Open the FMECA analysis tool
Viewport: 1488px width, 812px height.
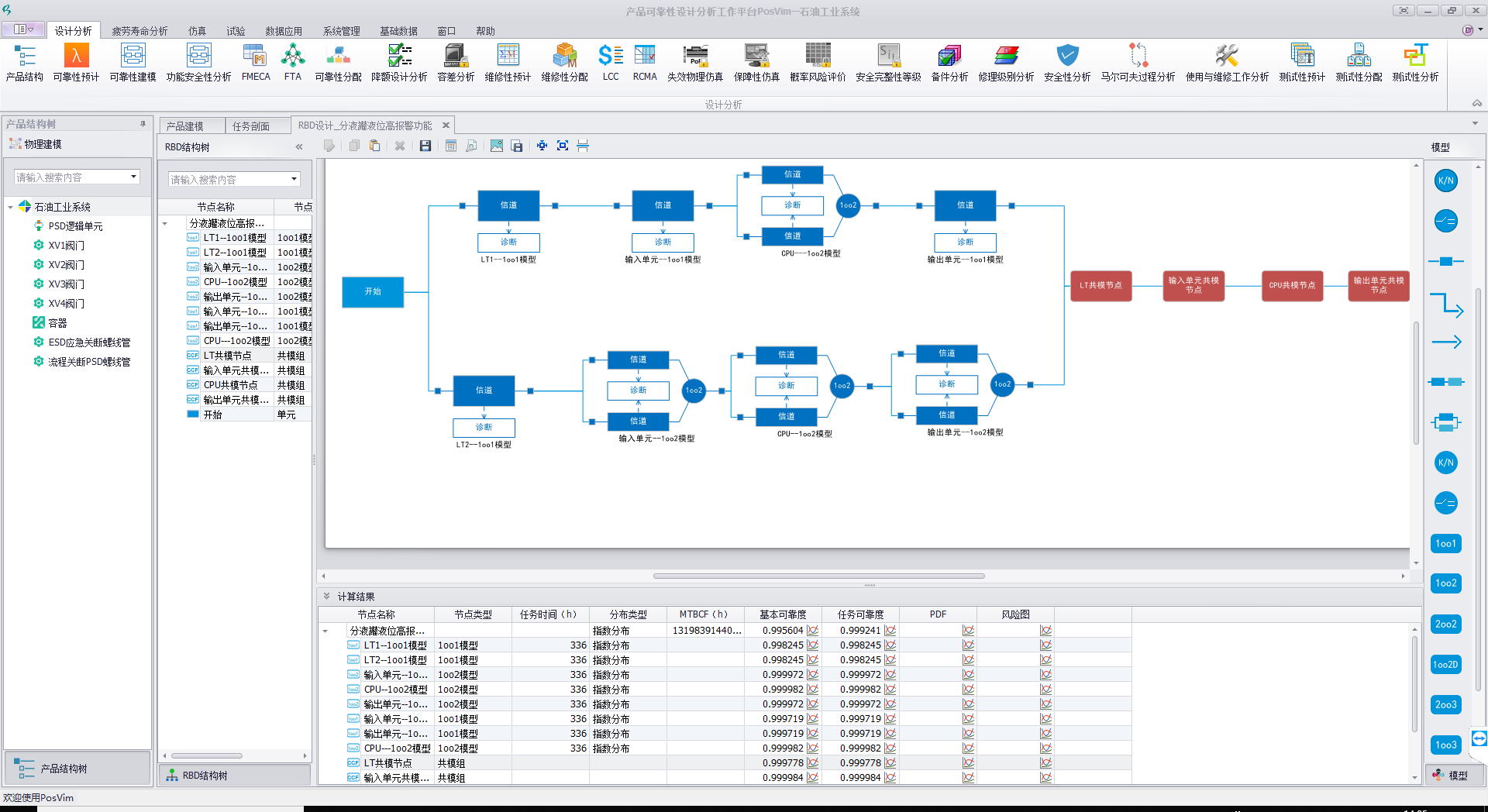coord(256,63)
